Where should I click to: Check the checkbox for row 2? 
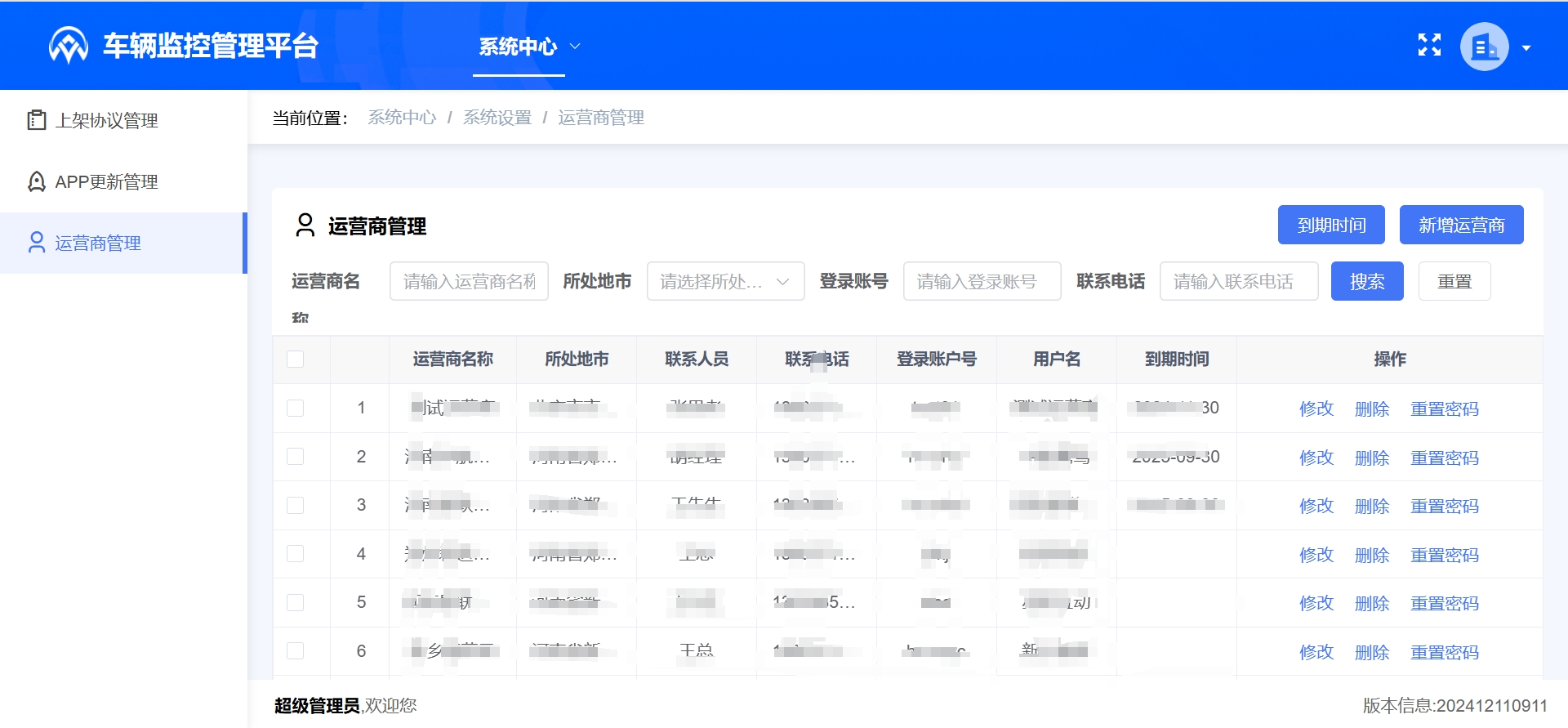point(296,457)
